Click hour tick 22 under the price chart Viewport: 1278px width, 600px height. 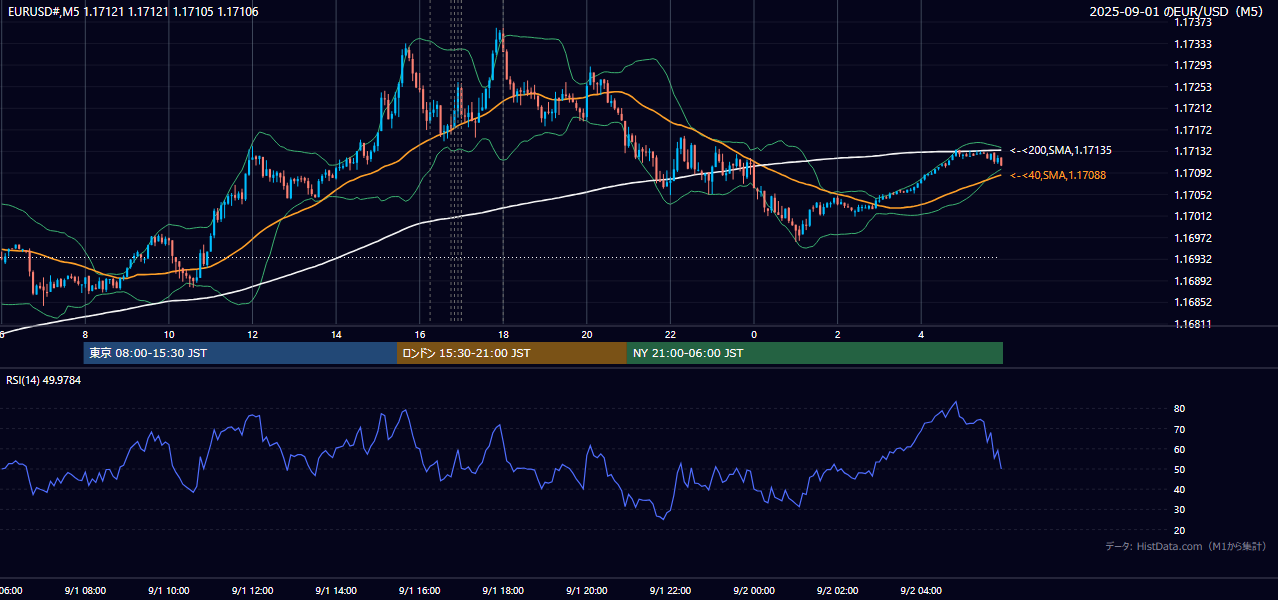point(671,334)
